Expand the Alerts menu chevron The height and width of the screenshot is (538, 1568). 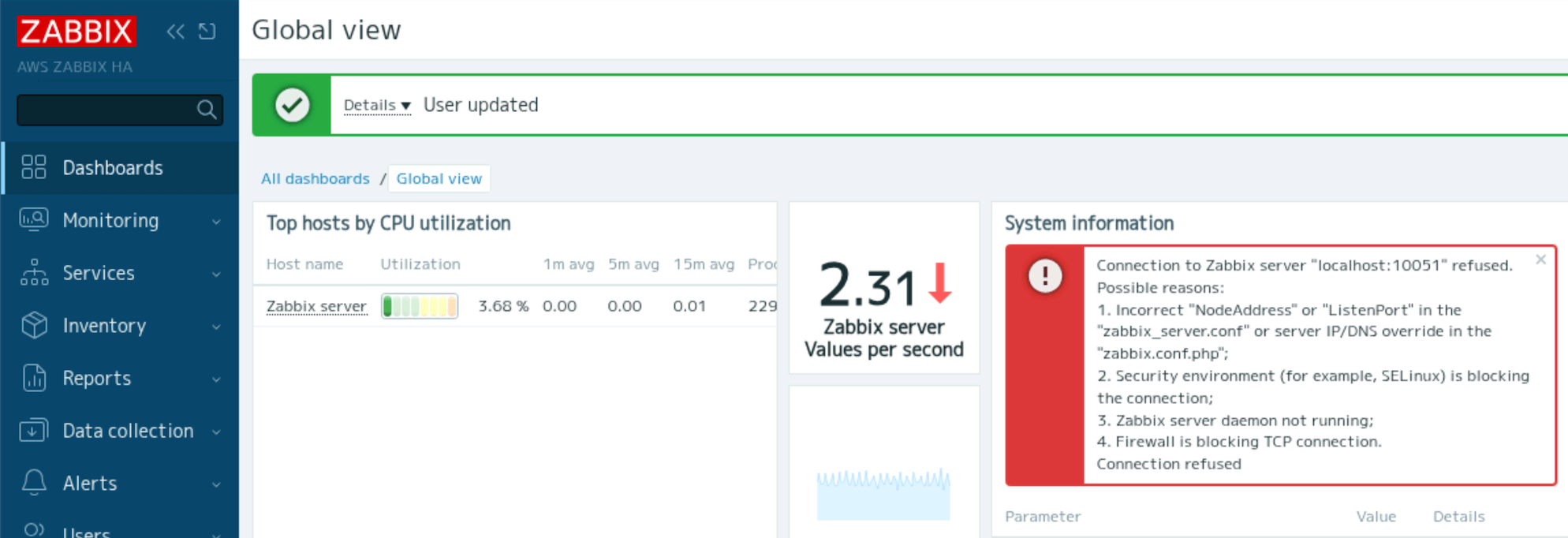point(216,484)
